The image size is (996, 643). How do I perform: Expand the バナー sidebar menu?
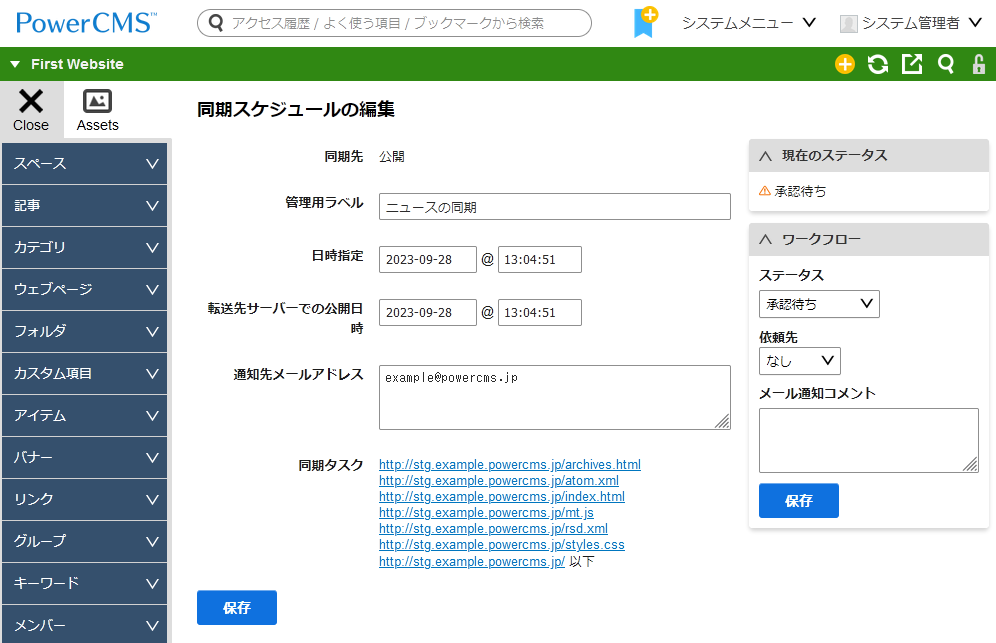click(x=84, y=457)
